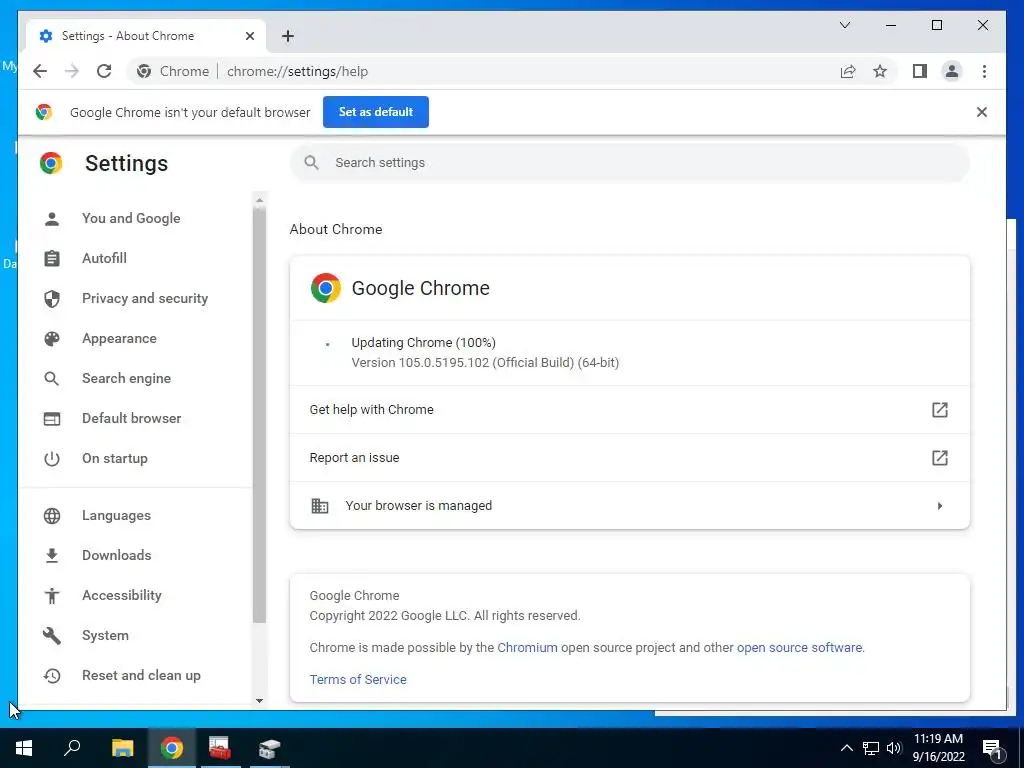Open a new tab with plus button

pyautogui.click(x=288, y=36)
